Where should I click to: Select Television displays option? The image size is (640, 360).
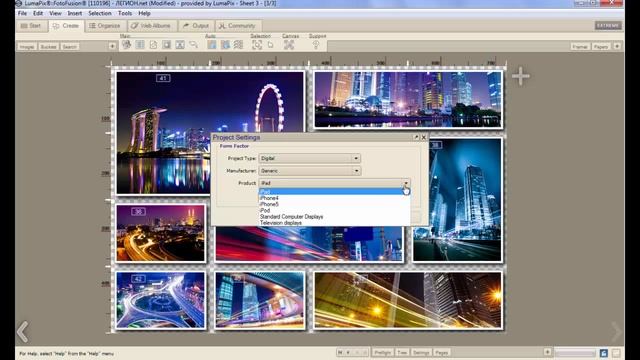click(x=334, y=223)
